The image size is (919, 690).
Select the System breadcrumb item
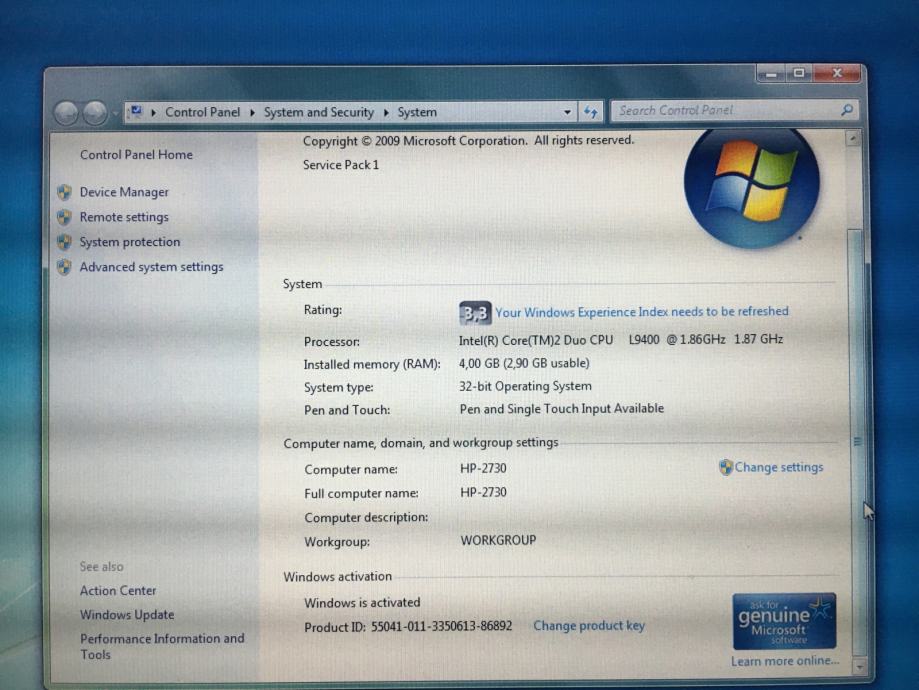pyautogui.click(x=417, y=113)
